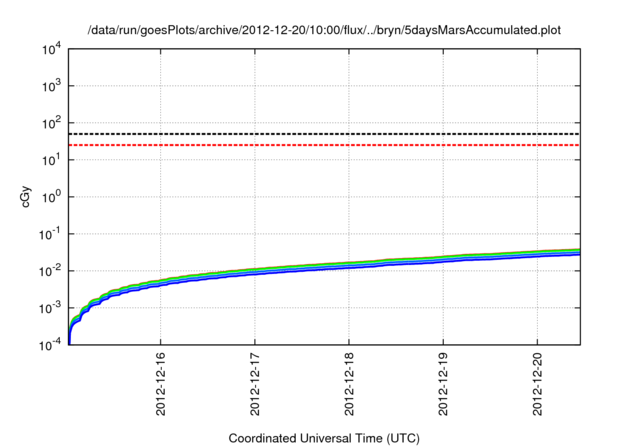Click the cGy axis unit label
640x448 pixels.
click(x=26, y=197)
